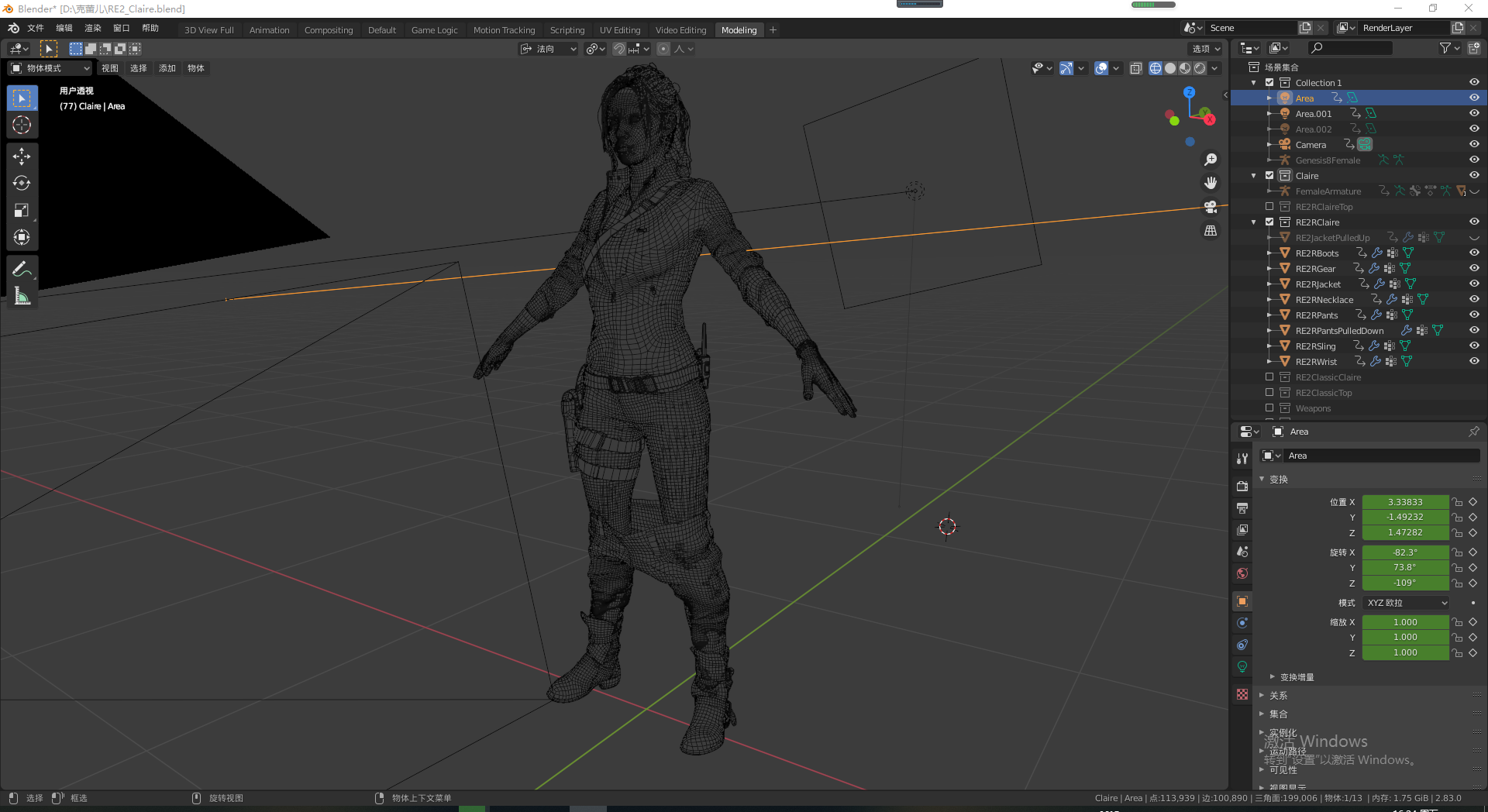The image size is (1488, 812).
Task: Open Object Constraints properties tab
Action: (1242, 645)
